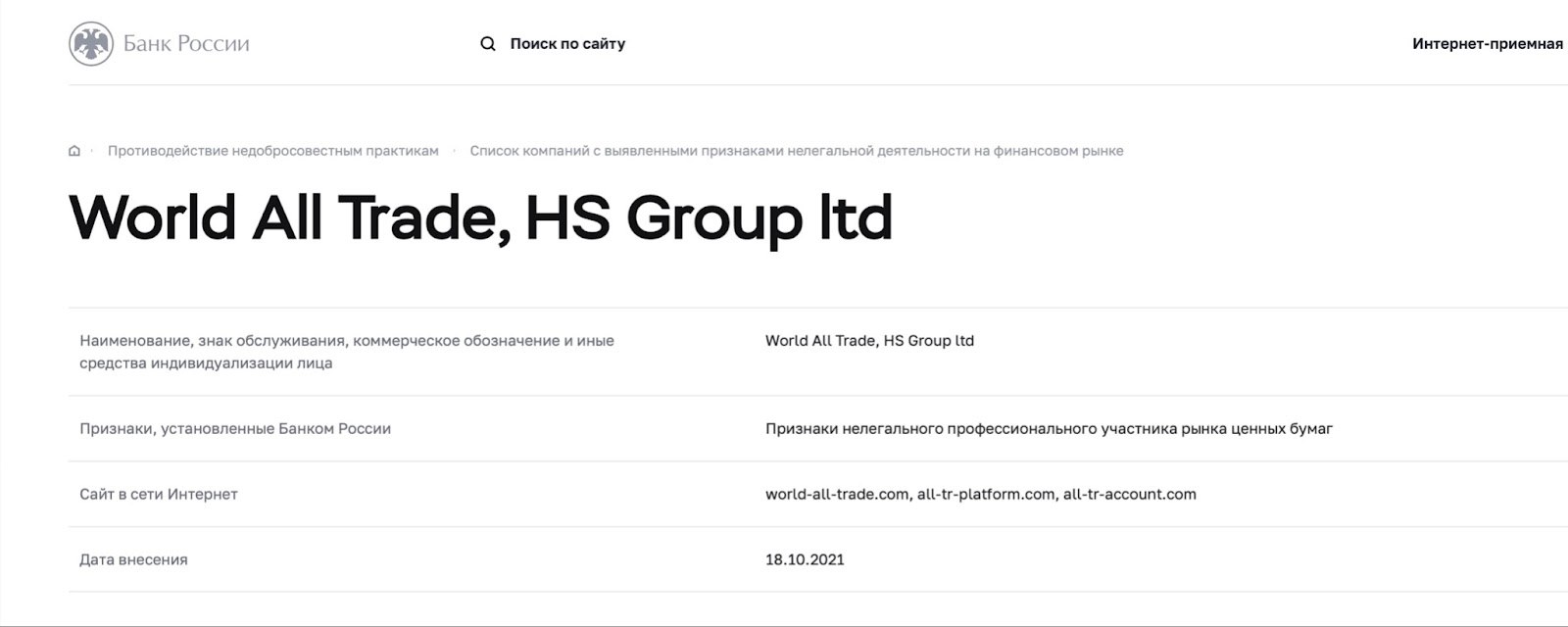
Task: Open "Поиск по сайту" search field
Action: 567,44
